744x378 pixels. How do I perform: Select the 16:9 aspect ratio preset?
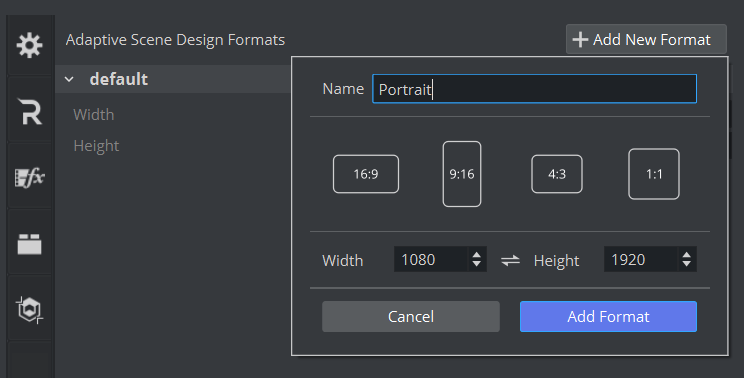click(366, 174)
